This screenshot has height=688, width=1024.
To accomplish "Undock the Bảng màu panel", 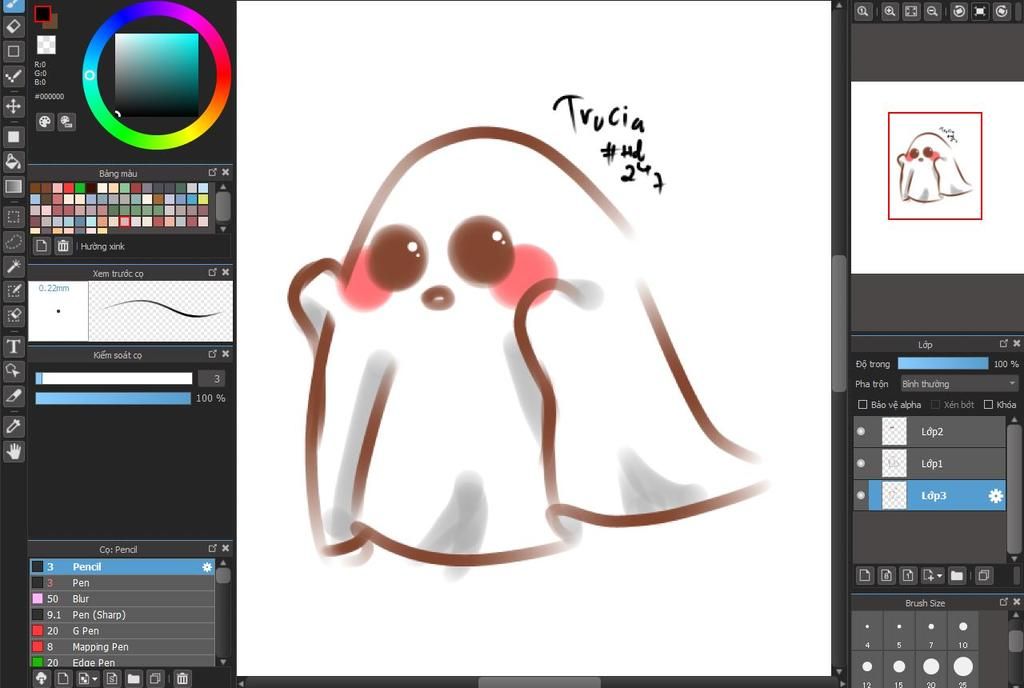I will coord(212,172).
